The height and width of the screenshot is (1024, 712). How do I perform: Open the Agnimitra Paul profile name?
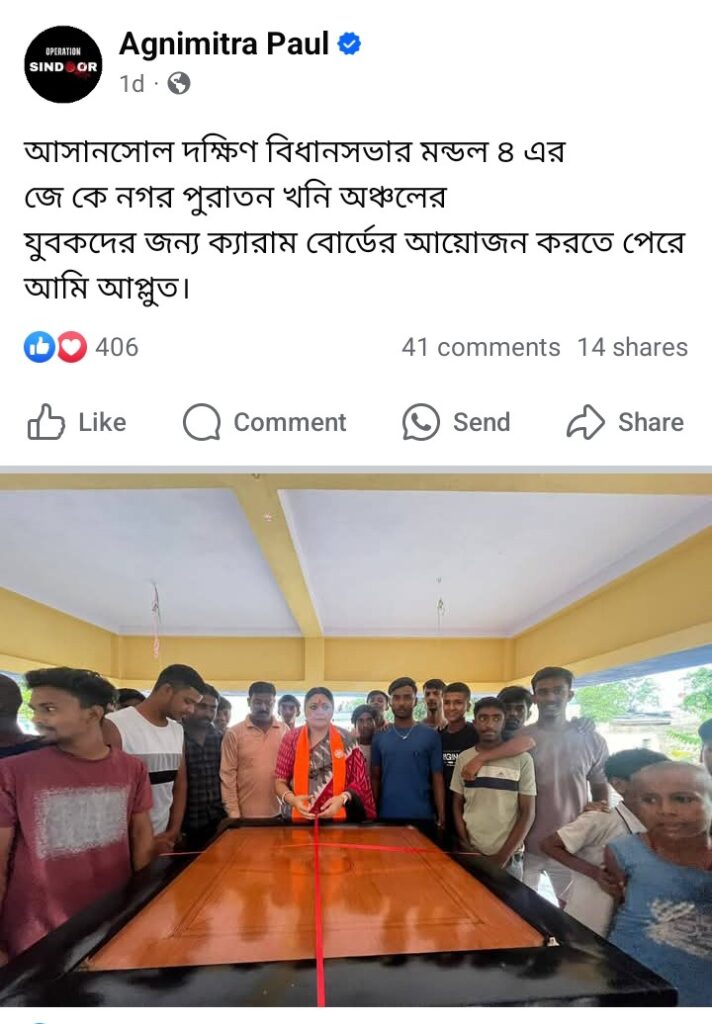[223, 44]
